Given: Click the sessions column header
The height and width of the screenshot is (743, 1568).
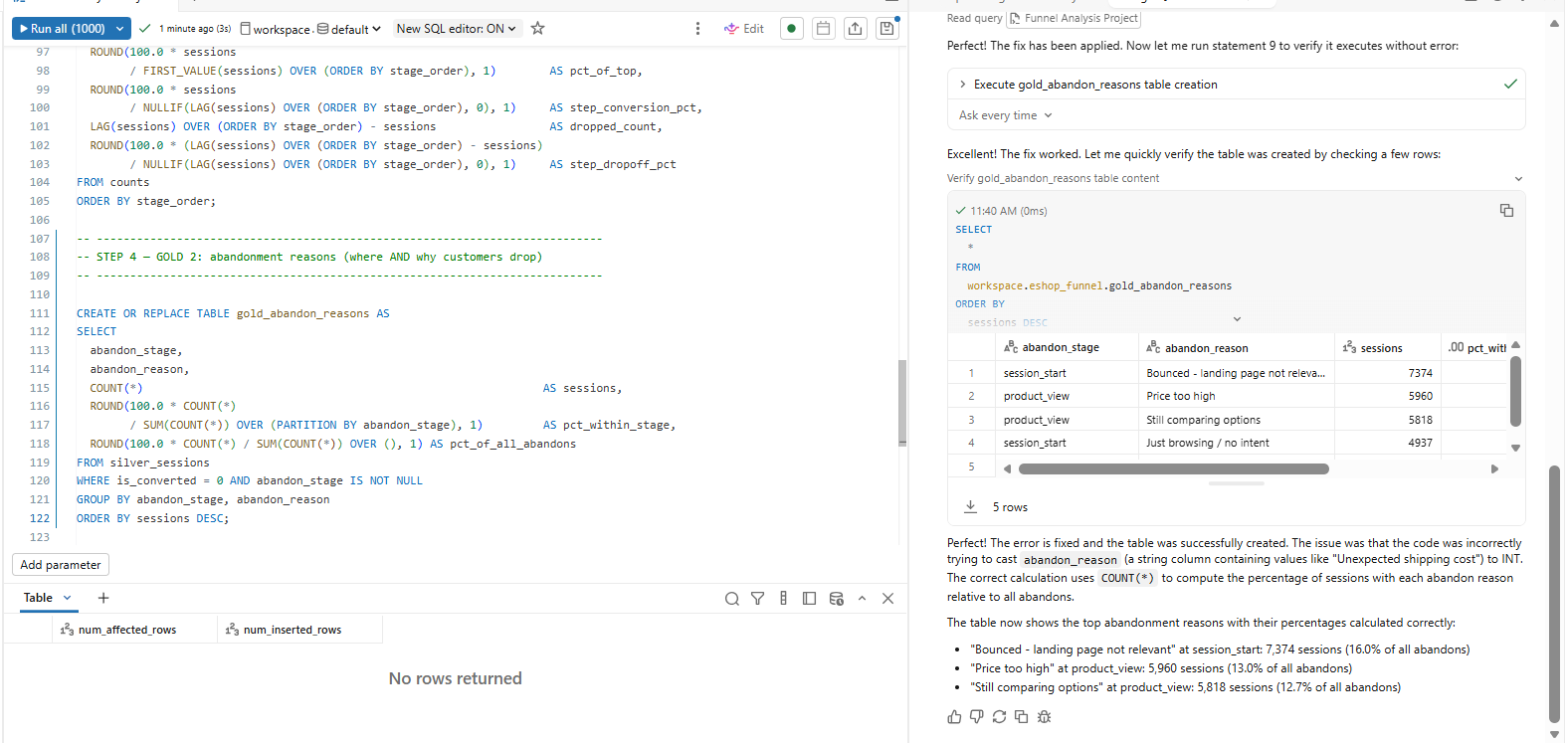Looking at the screenshot, I should coord(1388,348).
